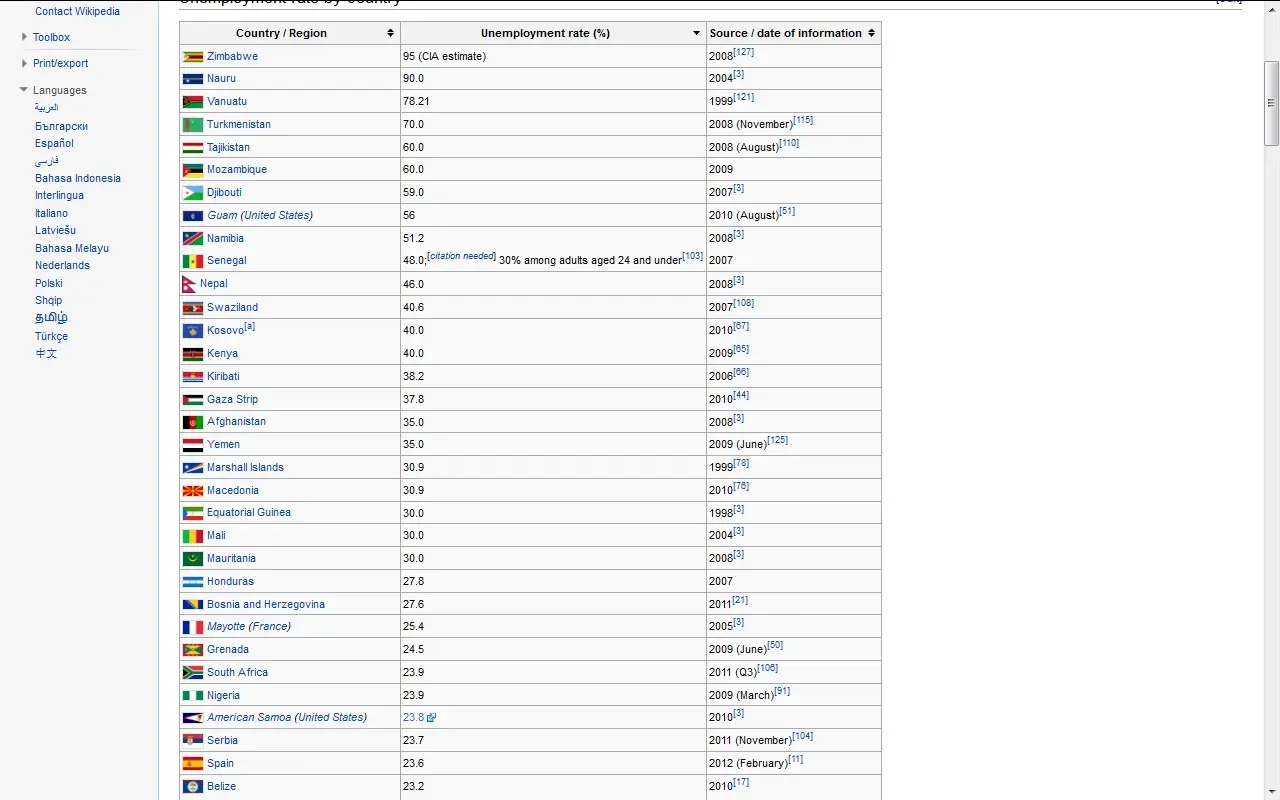Click the Kenya flag icon

tap(193, 353)
